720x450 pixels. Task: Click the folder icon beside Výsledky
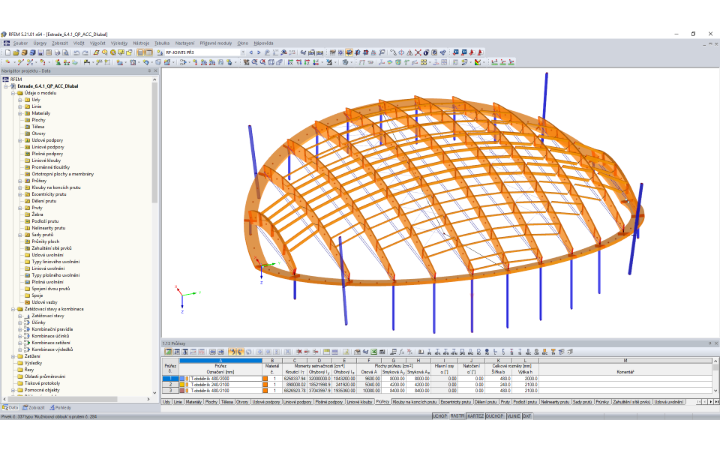20,363
